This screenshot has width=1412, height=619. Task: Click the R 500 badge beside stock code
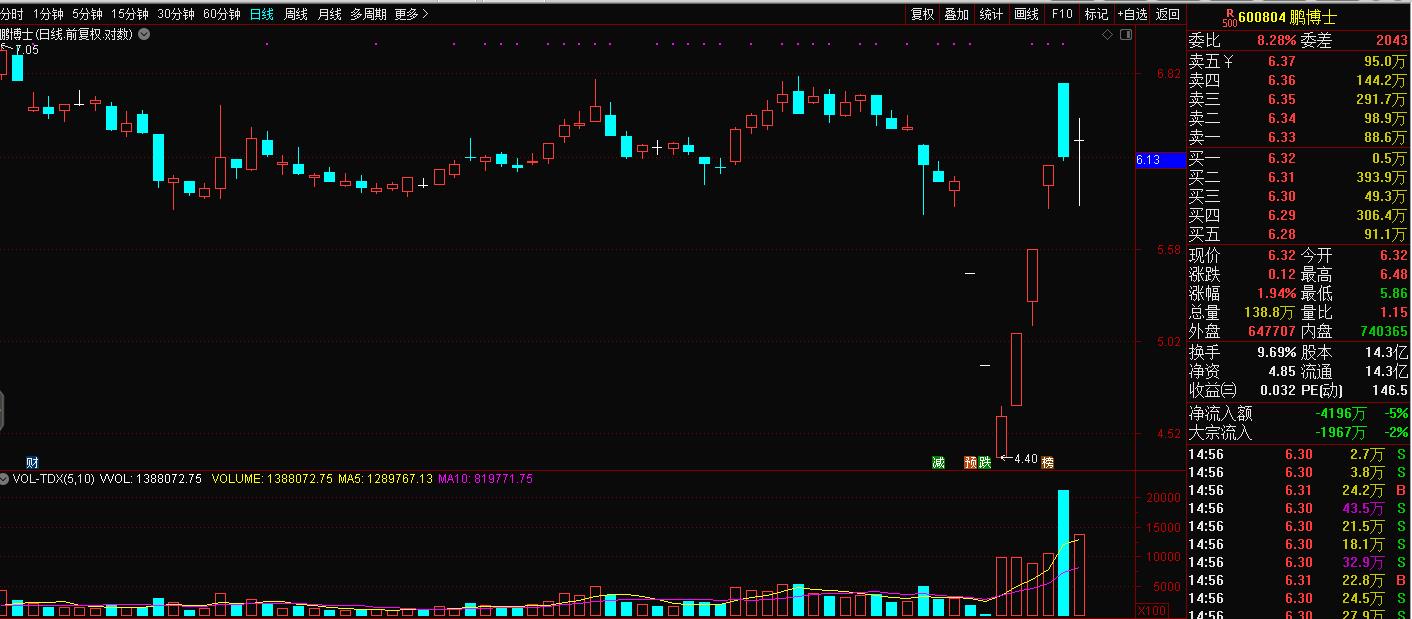[x=1229, y=16]
